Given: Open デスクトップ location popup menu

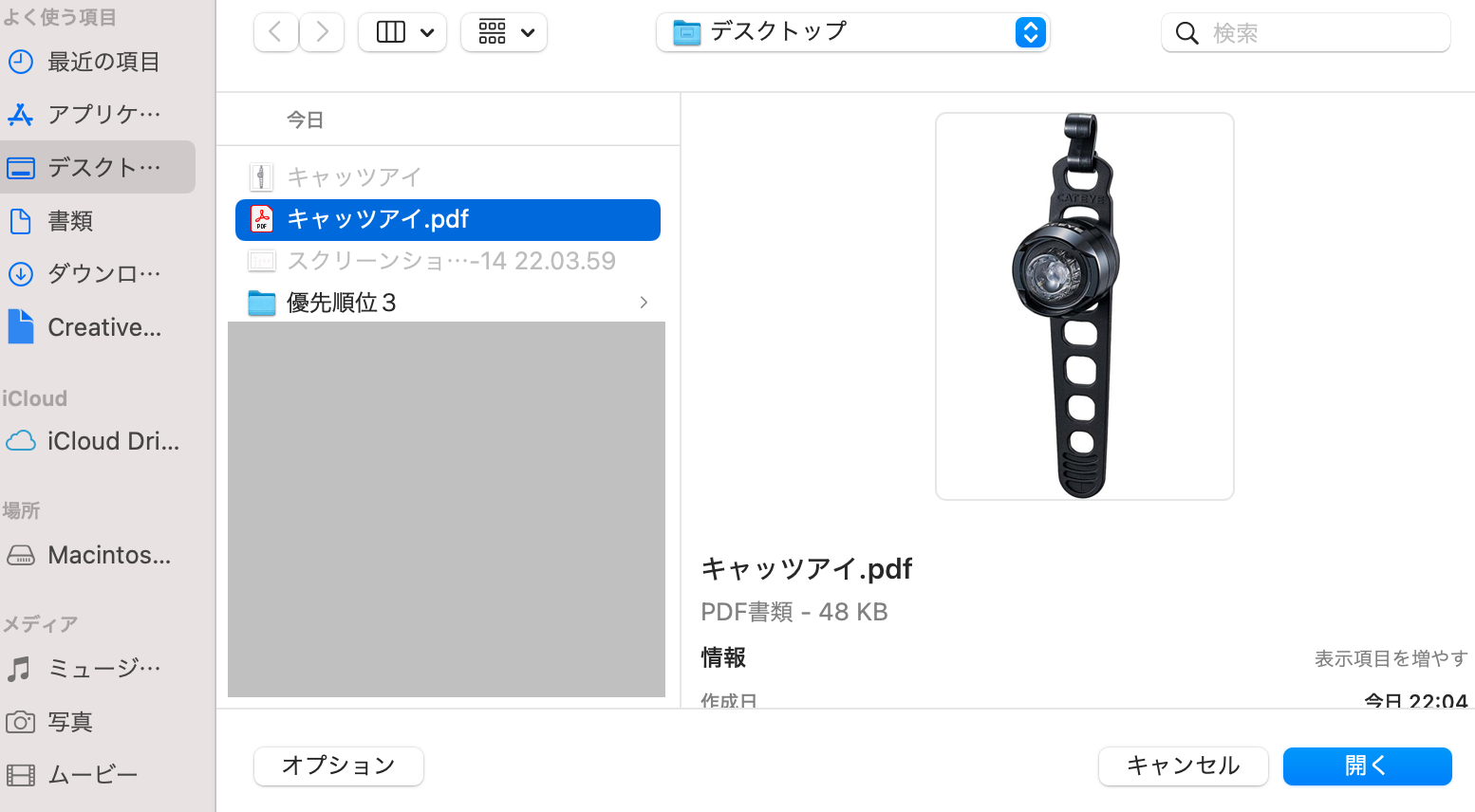Looking at the screenshot, I should pyautogui.click(x=852, y=32).
